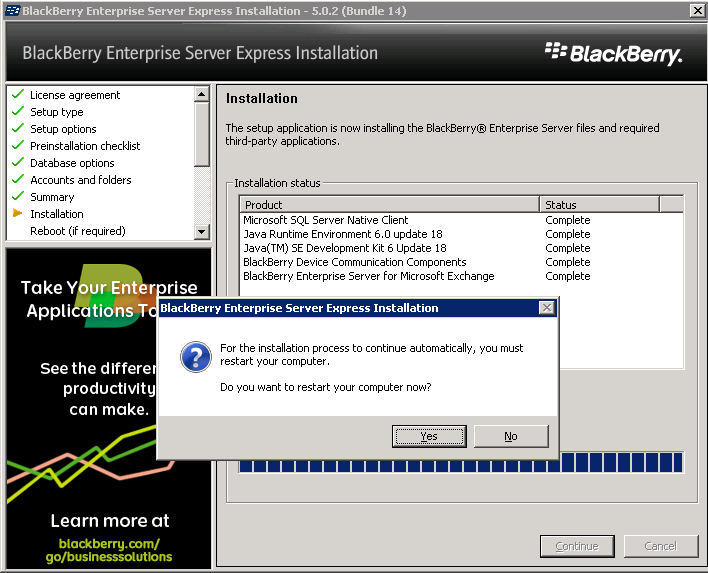The image size is (708, 573).
Task: Select BlackBerry Device Communication Components row
Action: (x=355, y=262)
